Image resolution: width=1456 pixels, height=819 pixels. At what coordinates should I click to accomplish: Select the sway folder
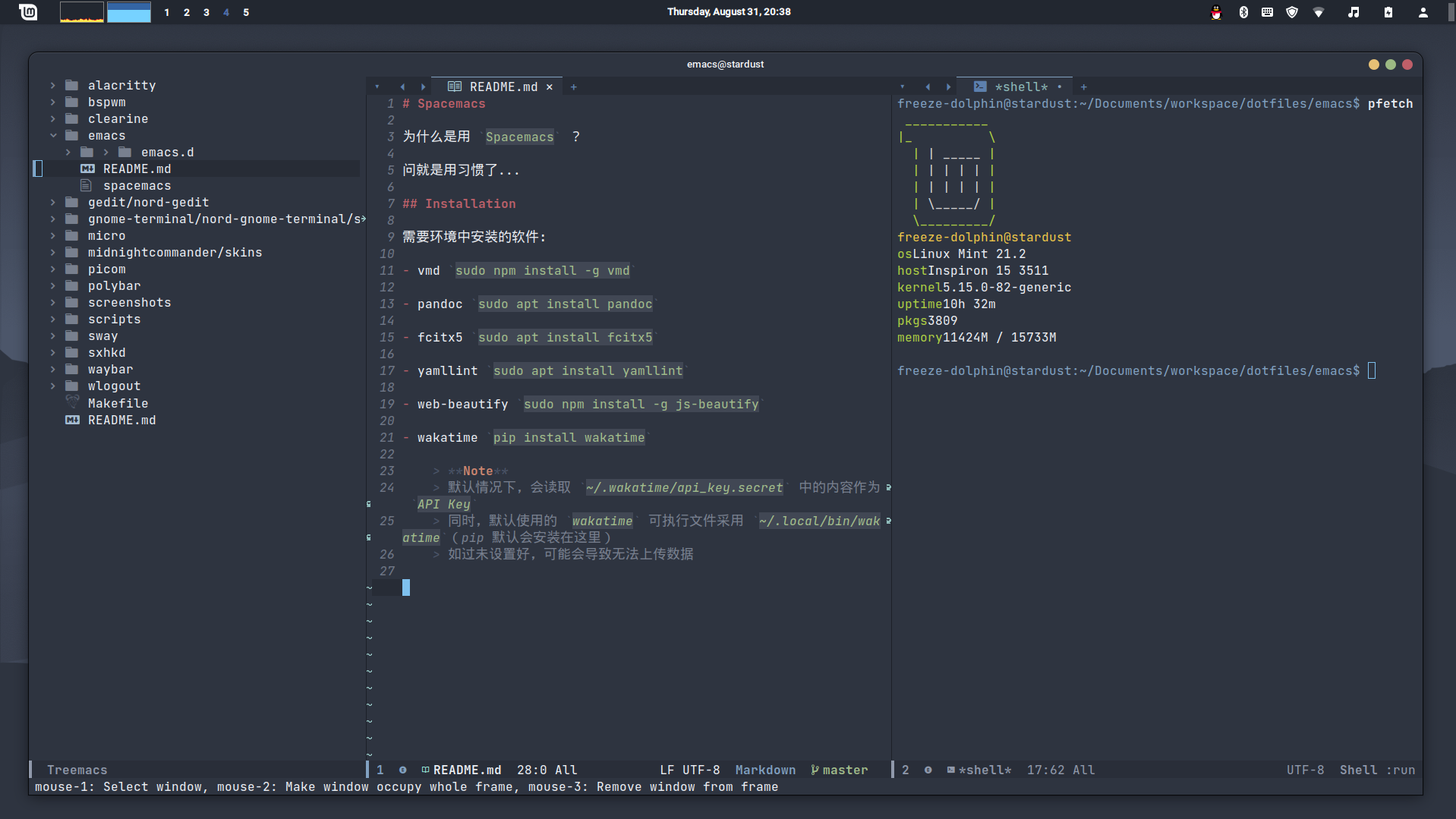pyautogui.click(x=103, y=335)
